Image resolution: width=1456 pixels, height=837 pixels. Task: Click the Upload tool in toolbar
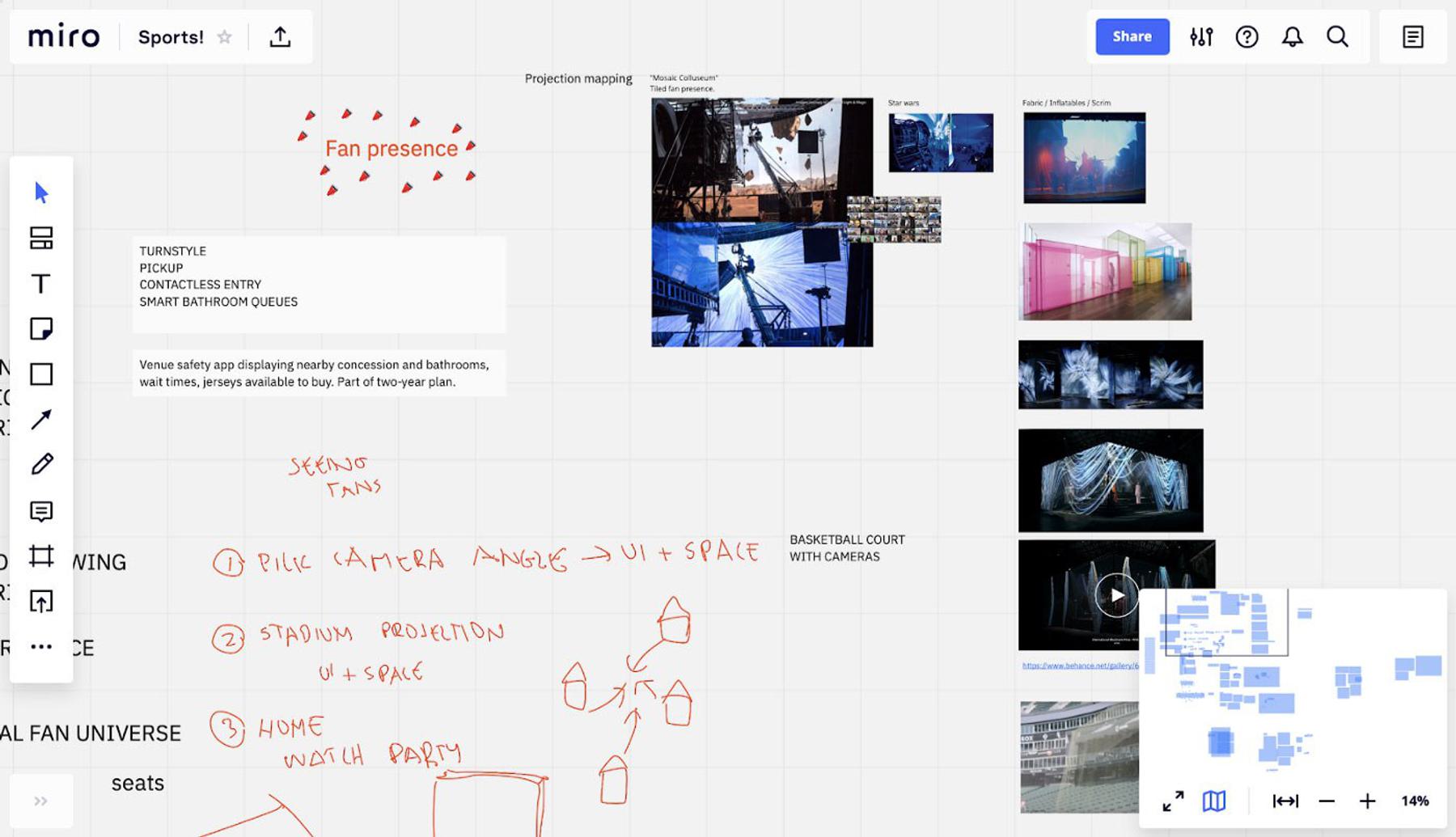41,602
